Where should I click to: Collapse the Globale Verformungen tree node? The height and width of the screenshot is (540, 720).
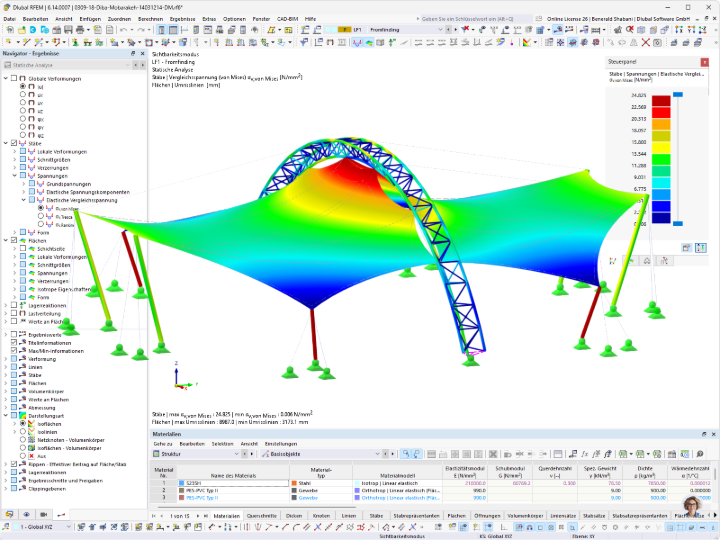6,79
